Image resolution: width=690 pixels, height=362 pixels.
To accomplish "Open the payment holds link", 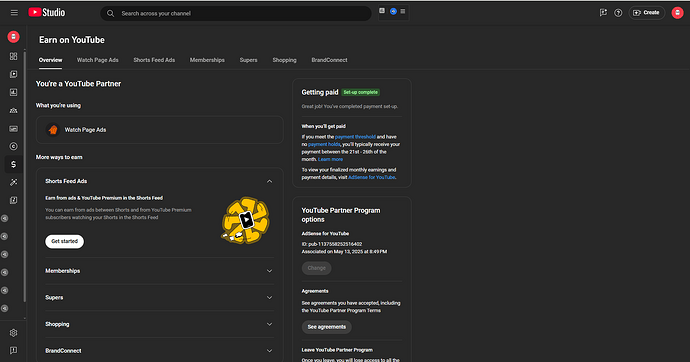I will coord(324,144).
